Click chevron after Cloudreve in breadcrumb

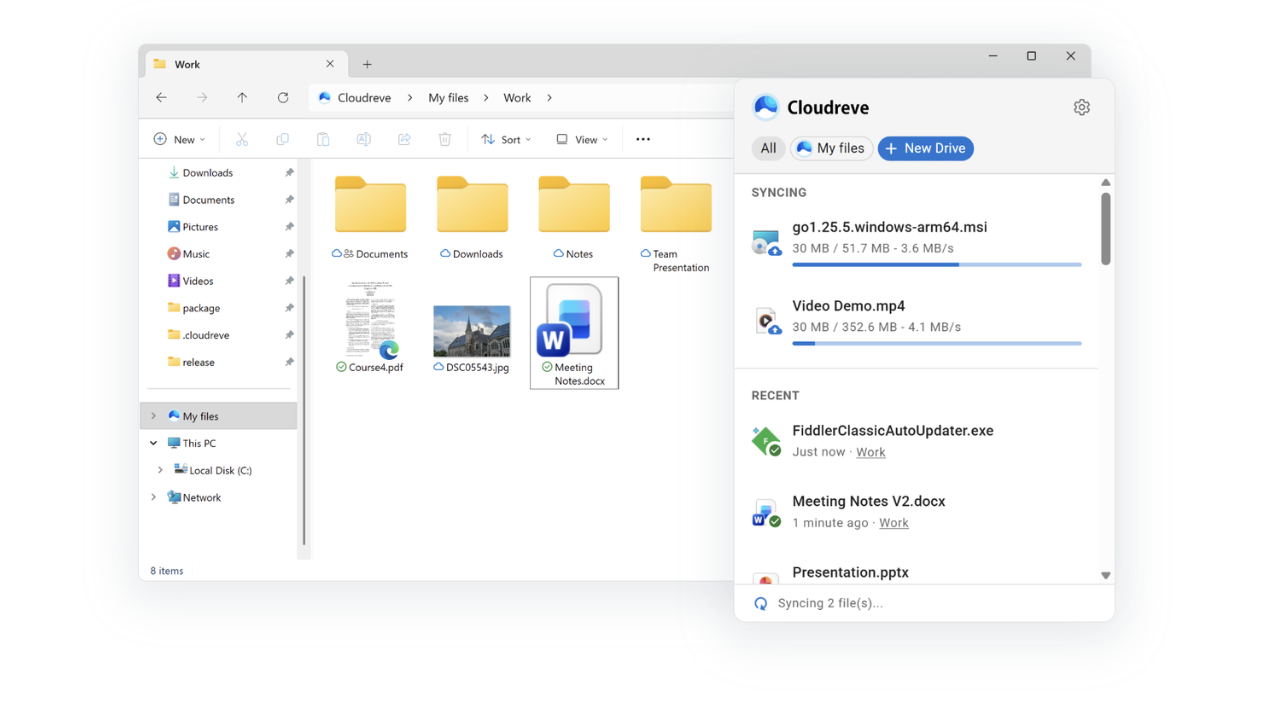pos(410,98)
